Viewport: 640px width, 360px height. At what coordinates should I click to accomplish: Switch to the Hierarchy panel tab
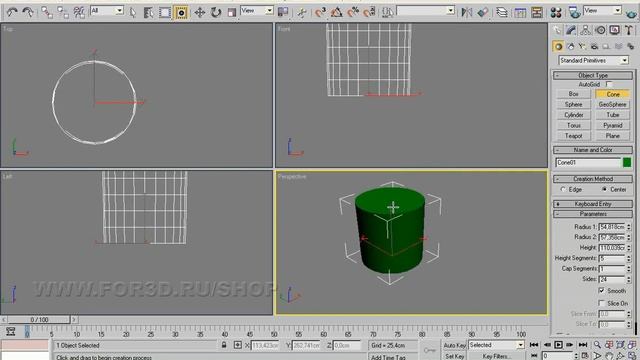click(x=585, y=30)
